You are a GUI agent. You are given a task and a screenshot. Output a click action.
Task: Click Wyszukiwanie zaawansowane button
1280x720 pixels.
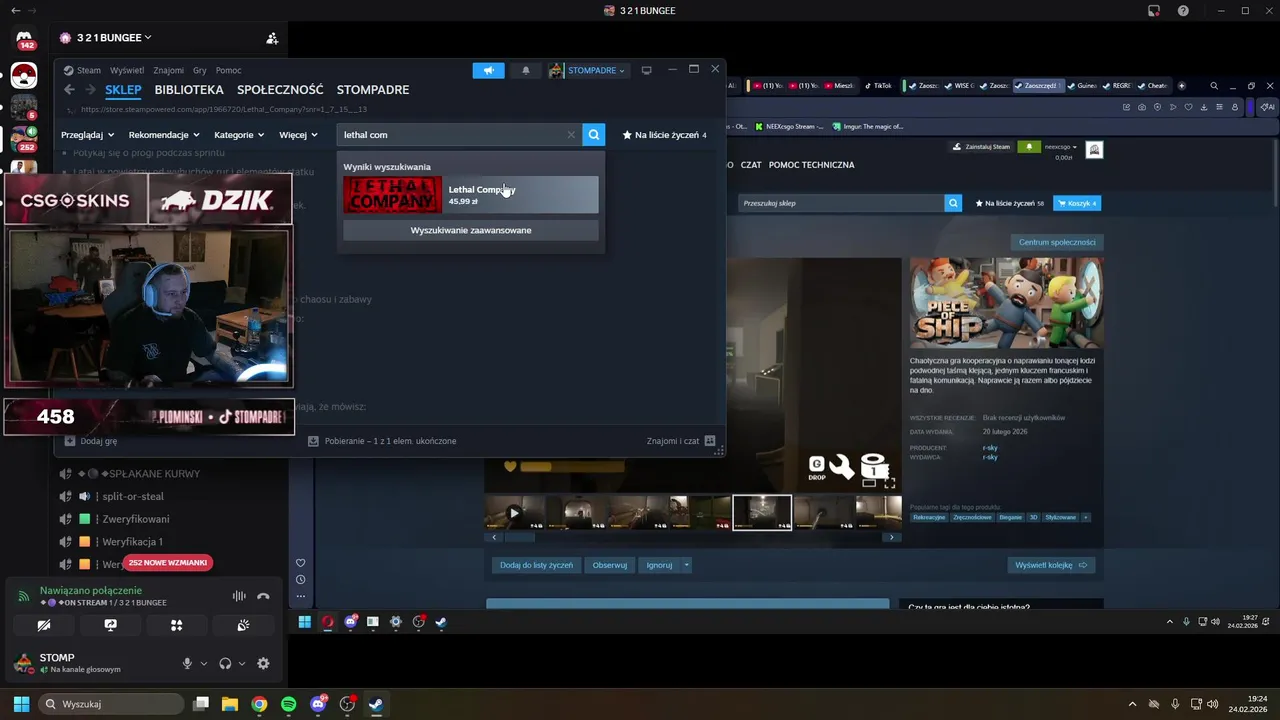pyautogui.click(x=471, y=230)
